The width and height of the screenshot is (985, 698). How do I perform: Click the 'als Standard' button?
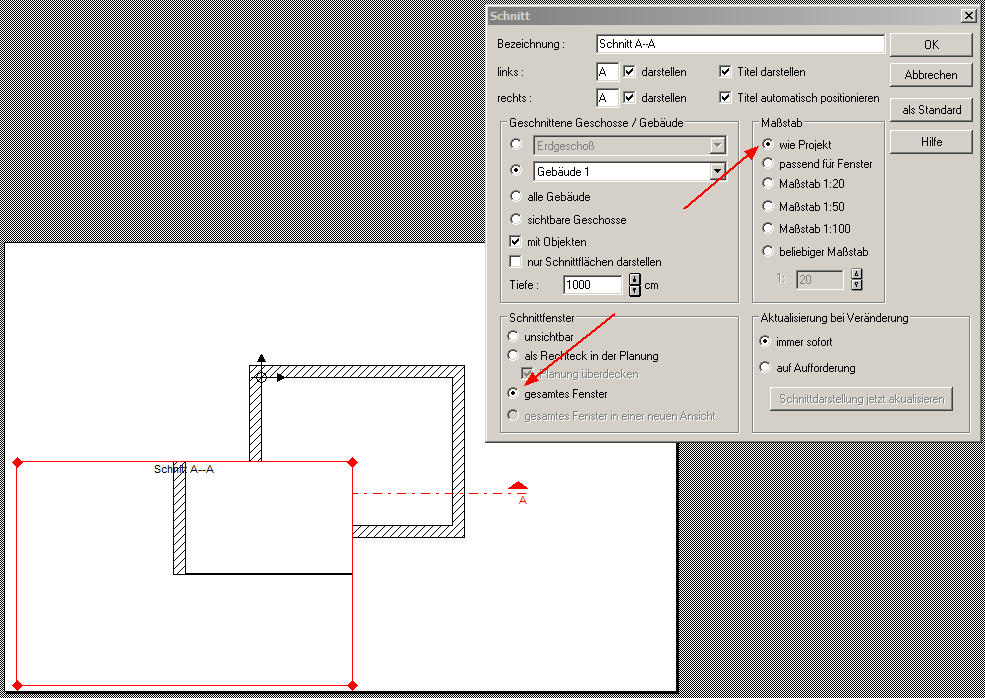pos(930,110)
